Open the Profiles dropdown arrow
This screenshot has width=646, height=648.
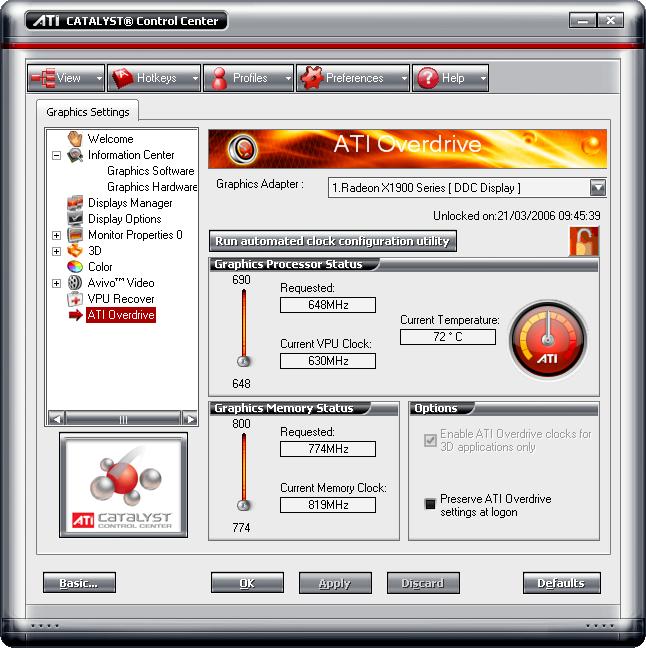point(288,78)
